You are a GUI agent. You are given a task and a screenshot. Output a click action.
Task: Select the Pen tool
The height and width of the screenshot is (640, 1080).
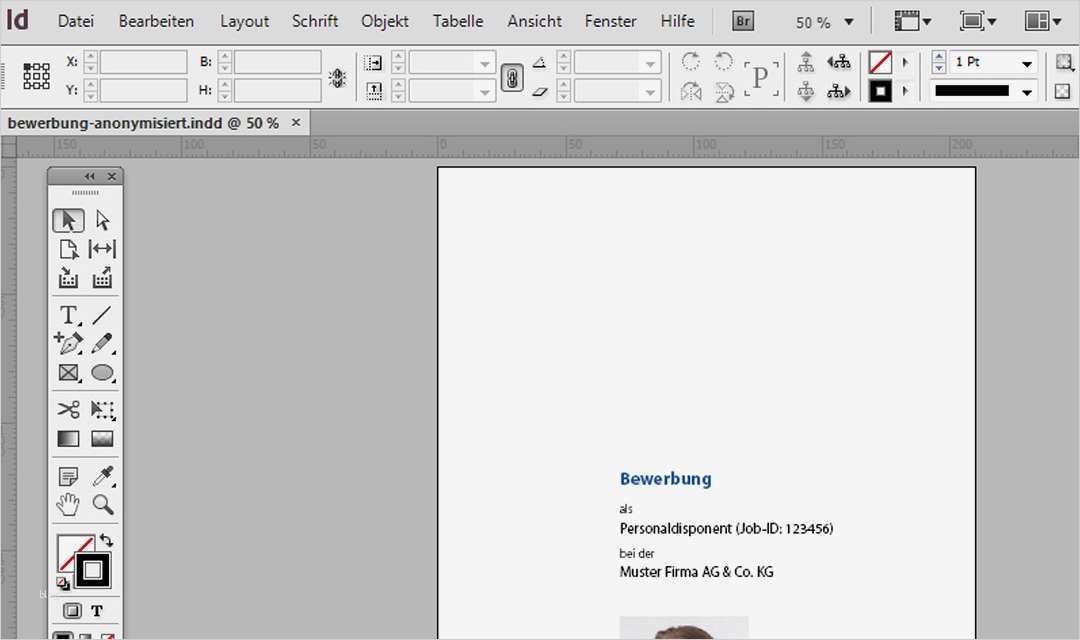(68, 343)
